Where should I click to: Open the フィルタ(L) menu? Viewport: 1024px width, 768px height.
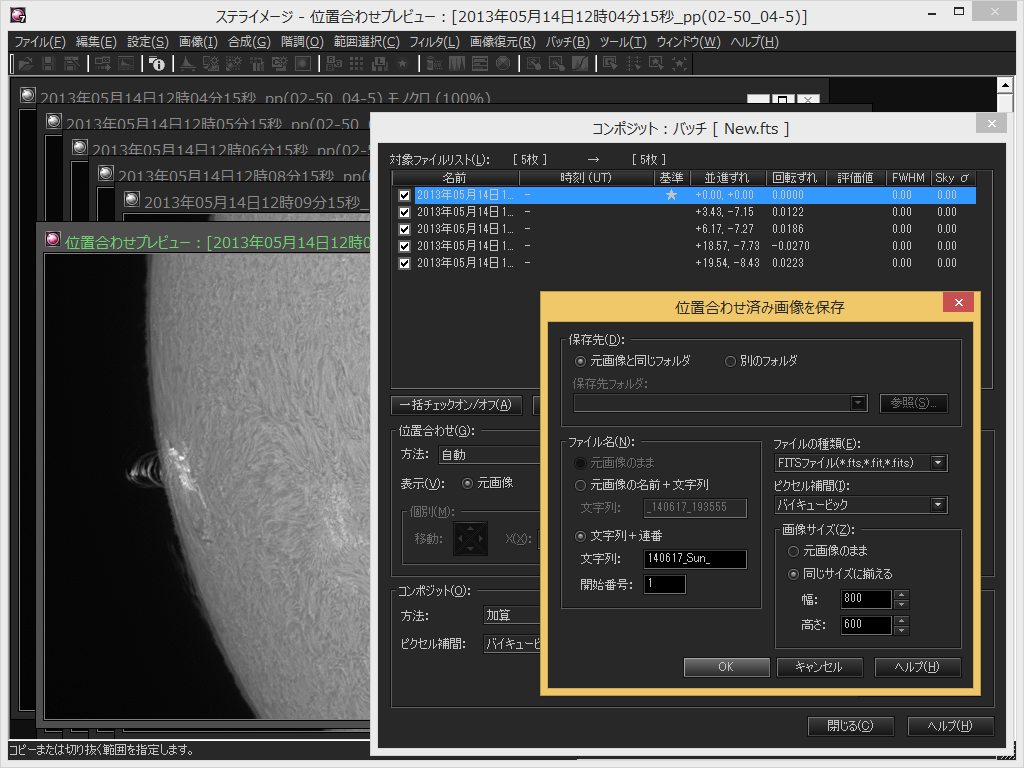434,42
